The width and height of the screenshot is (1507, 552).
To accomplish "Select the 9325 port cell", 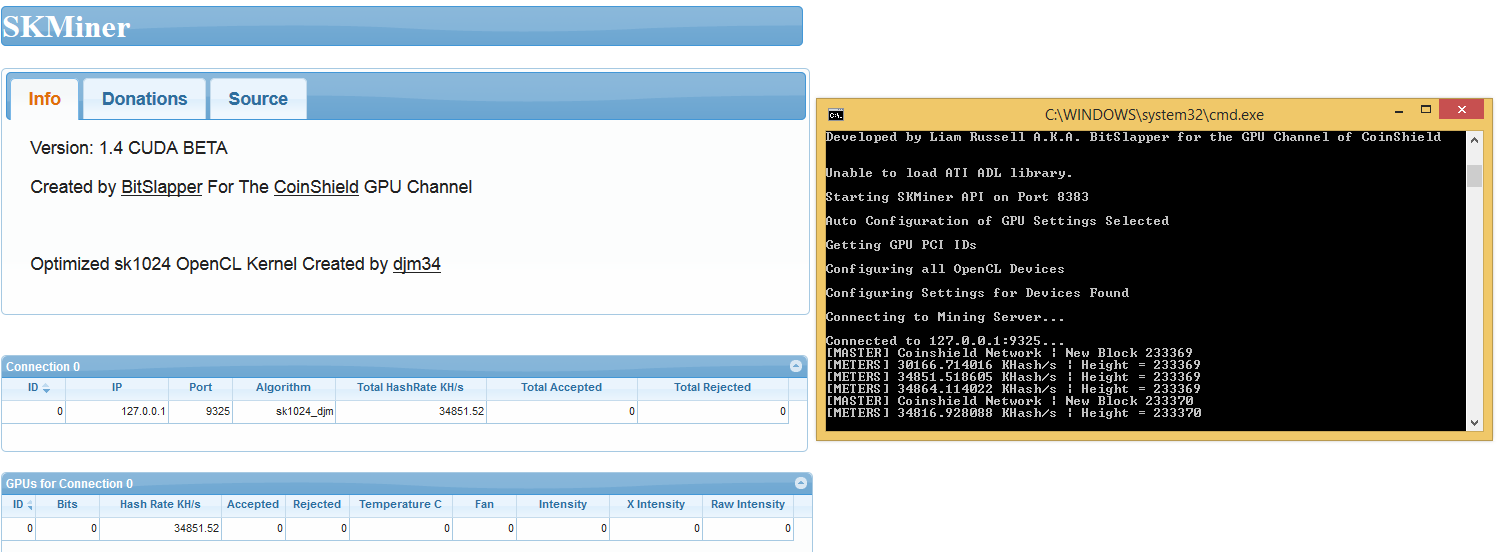I will click(x=201, y=411).
